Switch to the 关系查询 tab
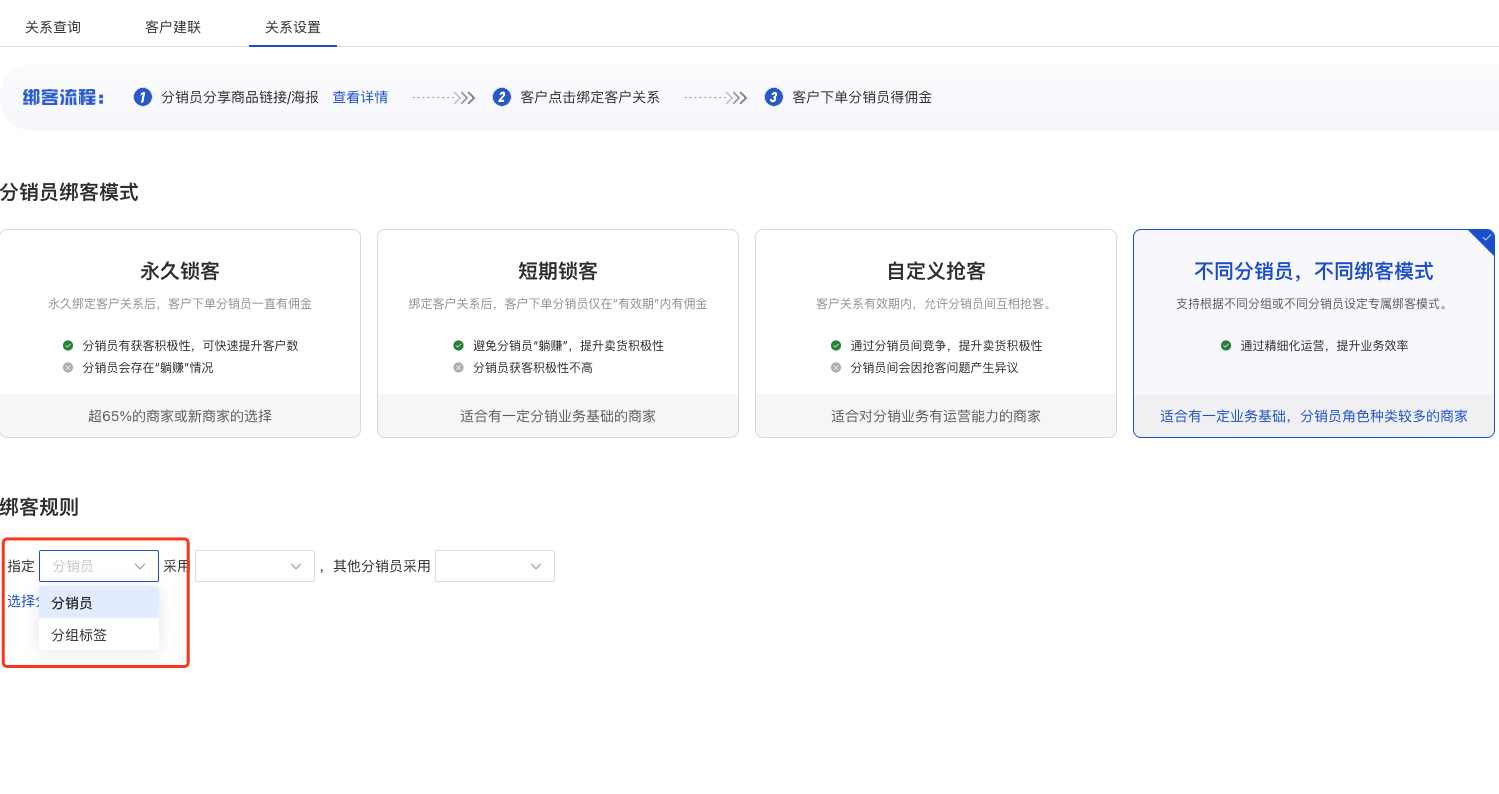 [53, 27]
